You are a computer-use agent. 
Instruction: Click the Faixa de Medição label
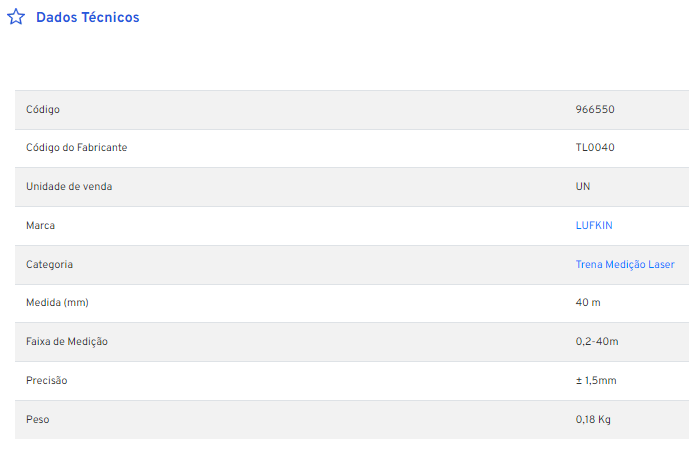click(67, 342)
